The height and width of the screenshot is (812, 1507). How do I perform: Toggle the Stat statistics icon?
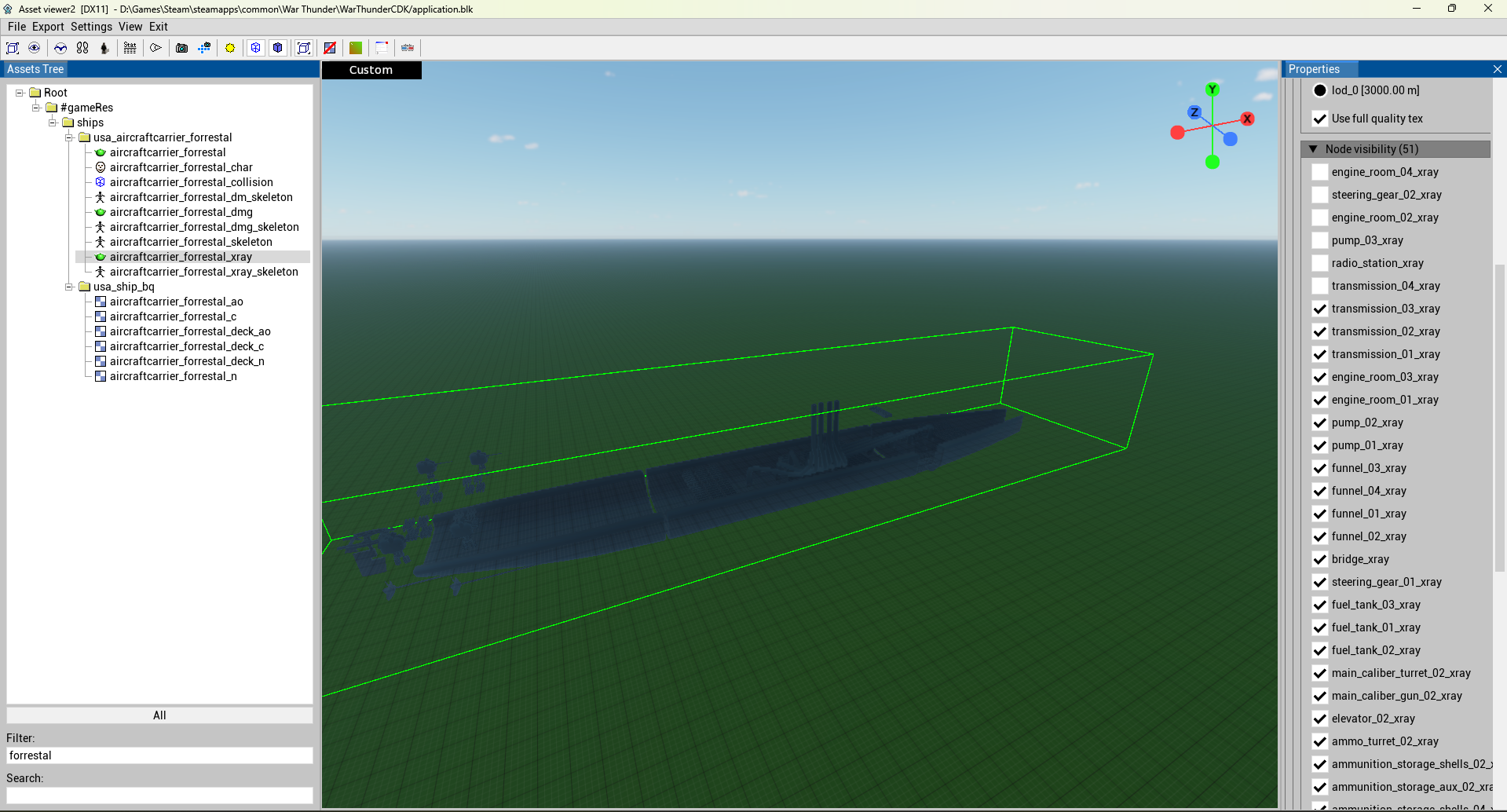130,48
